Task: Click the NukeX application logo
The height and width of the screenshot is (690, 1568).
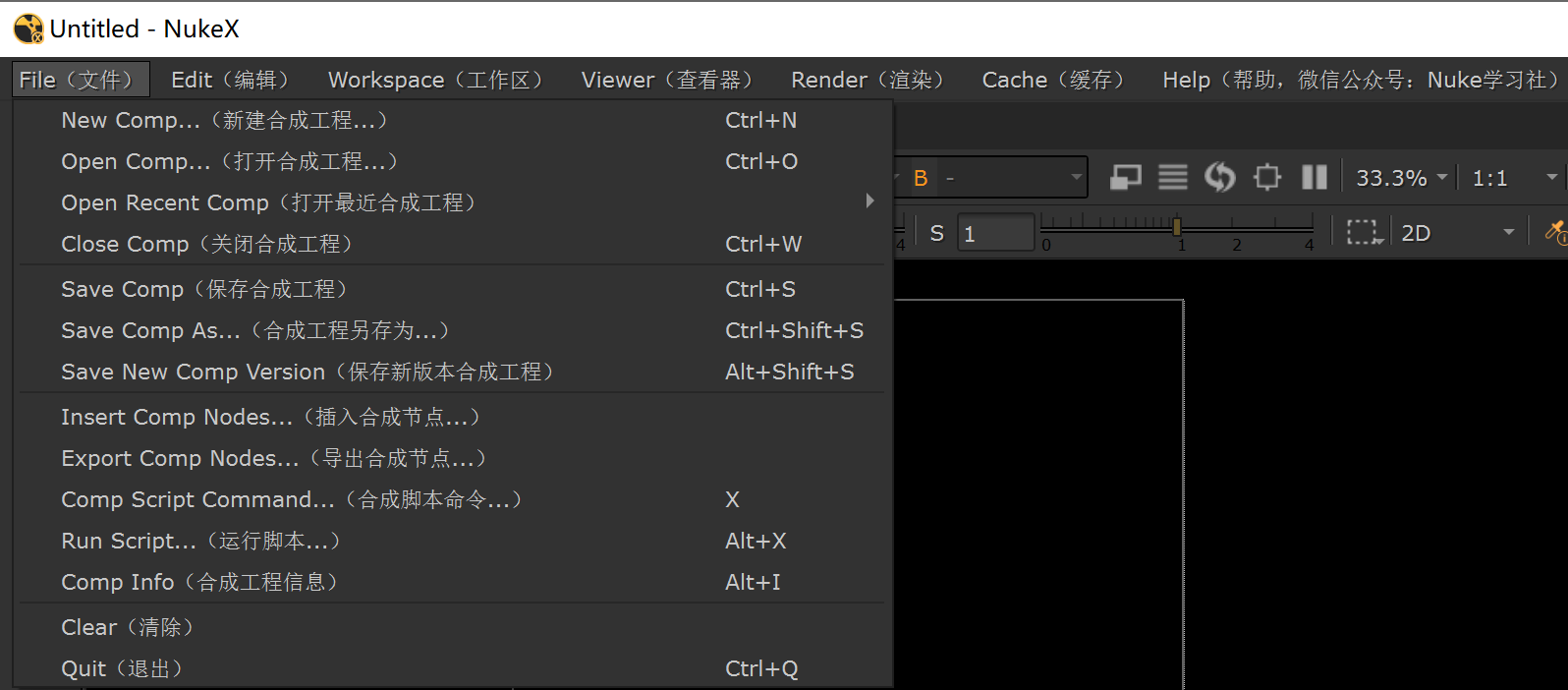Action: (x=28, y=29)
